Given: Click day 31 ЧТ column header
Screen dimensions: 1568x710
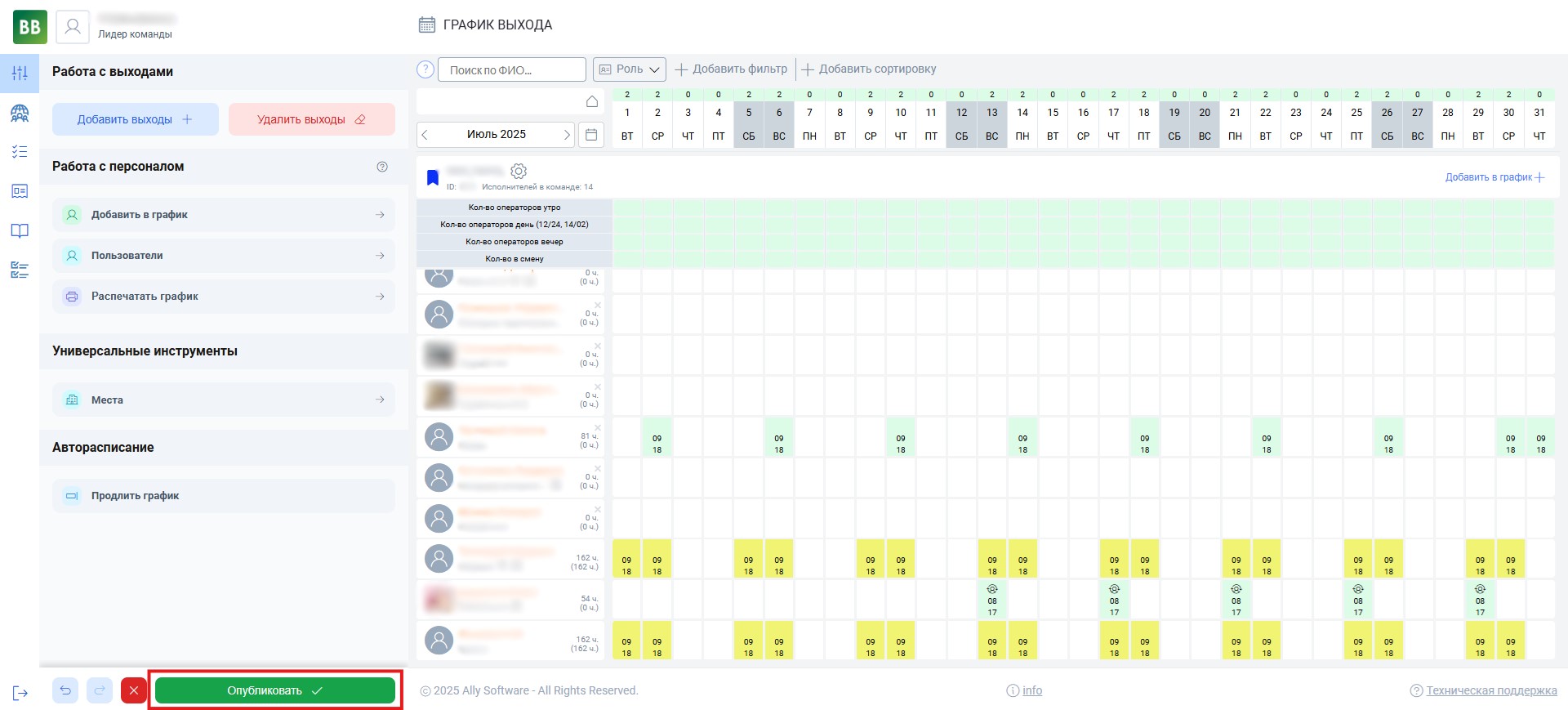Looking at the screenshot, I should [x=1539, y=123].
